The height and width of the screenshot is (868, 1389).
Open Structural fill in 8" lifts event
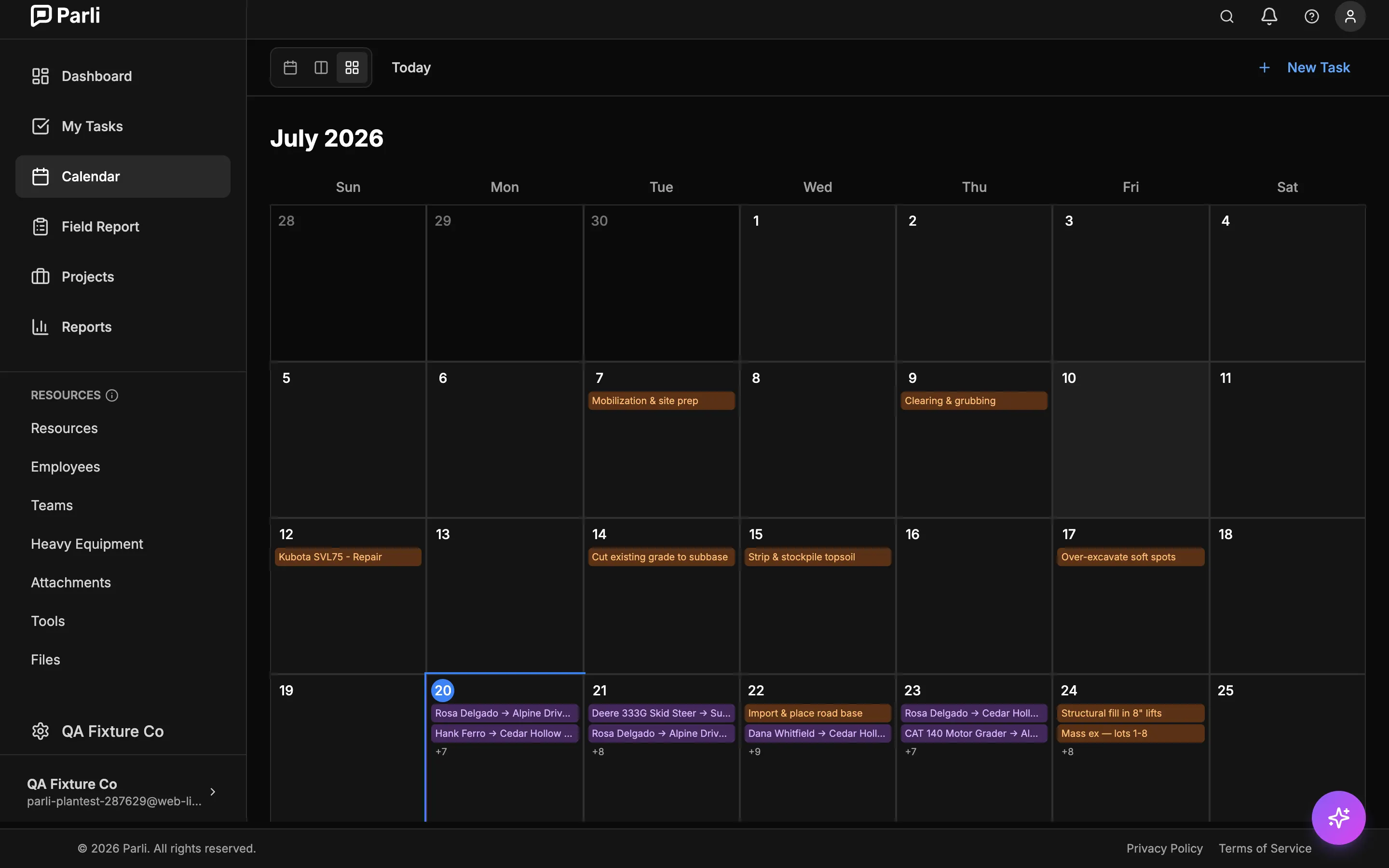1130,713
